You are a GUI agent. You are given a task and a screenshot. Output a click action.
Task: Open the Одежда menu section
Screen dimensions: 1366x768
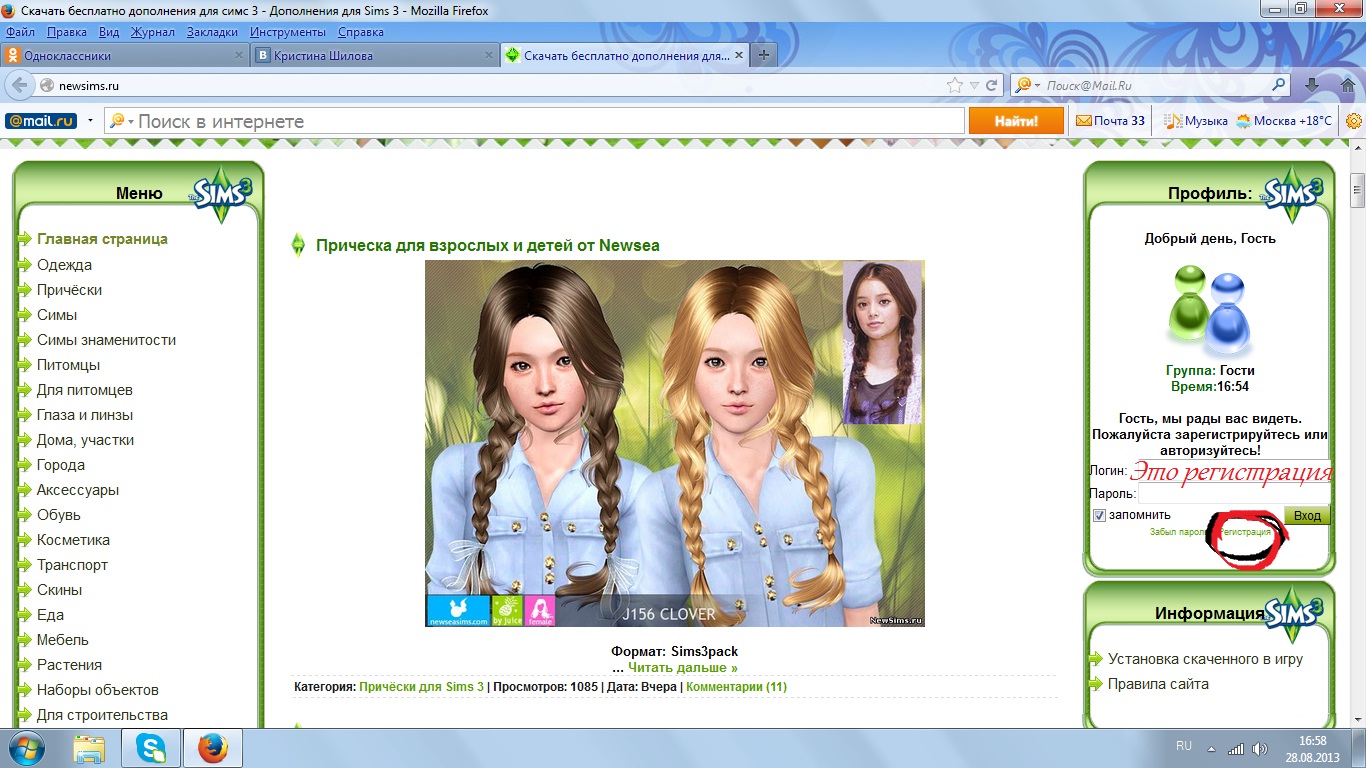click(x=64, y=265)
